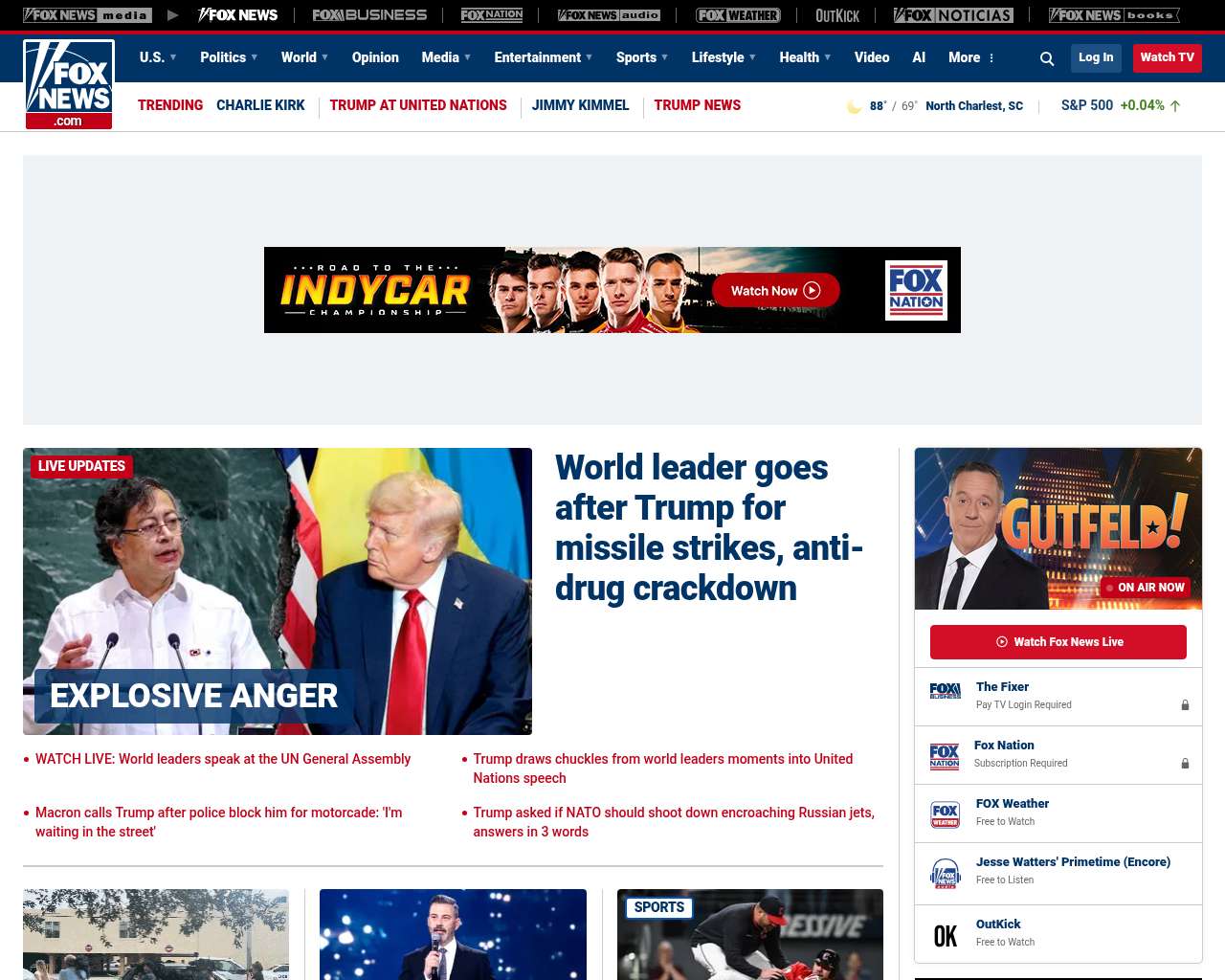
Task: Select trending topic Charlie Kirk
Action: click(260, 105)
